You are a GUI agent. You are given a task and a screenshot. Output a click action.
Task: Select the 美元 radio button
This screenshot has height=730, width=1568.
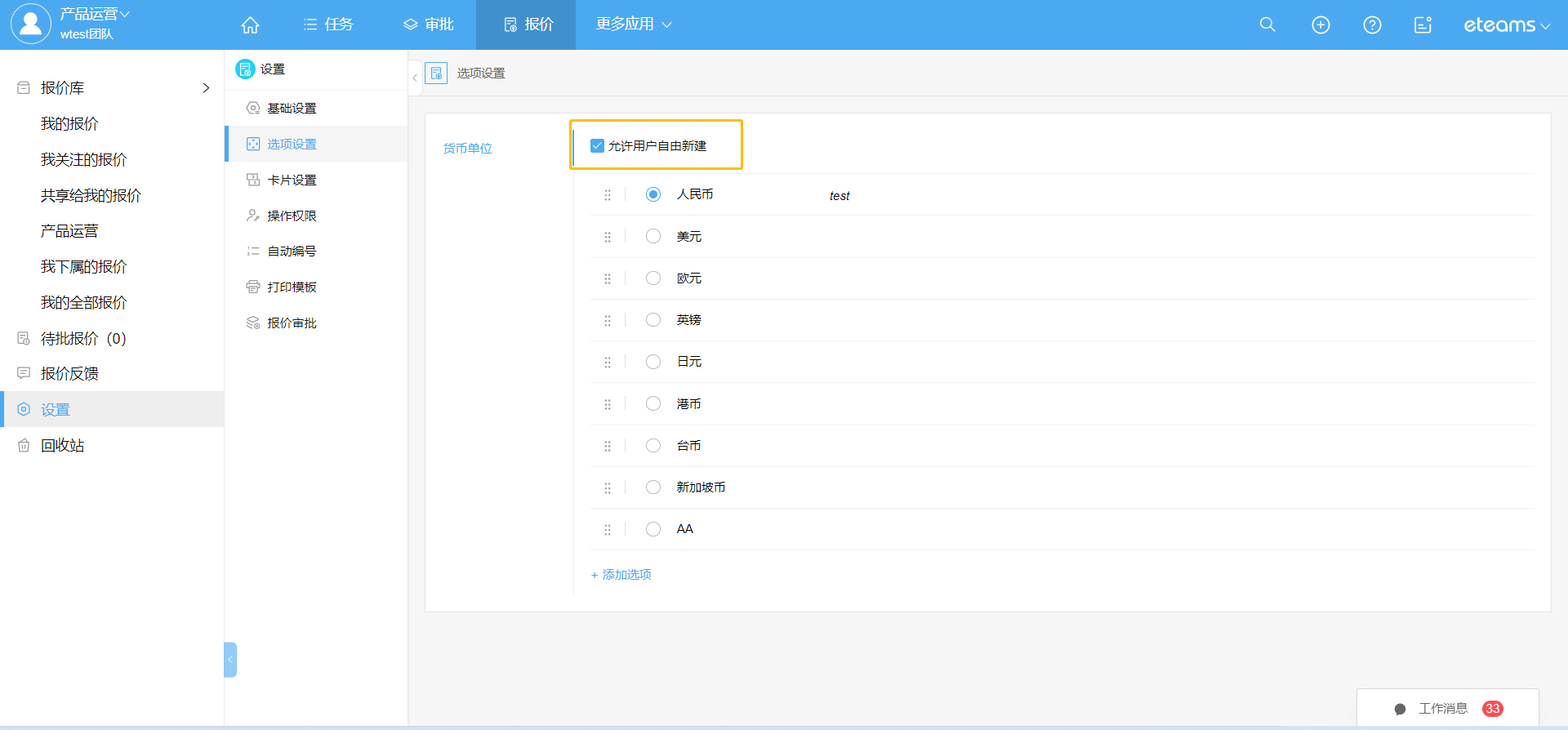(x=653, y=237)
